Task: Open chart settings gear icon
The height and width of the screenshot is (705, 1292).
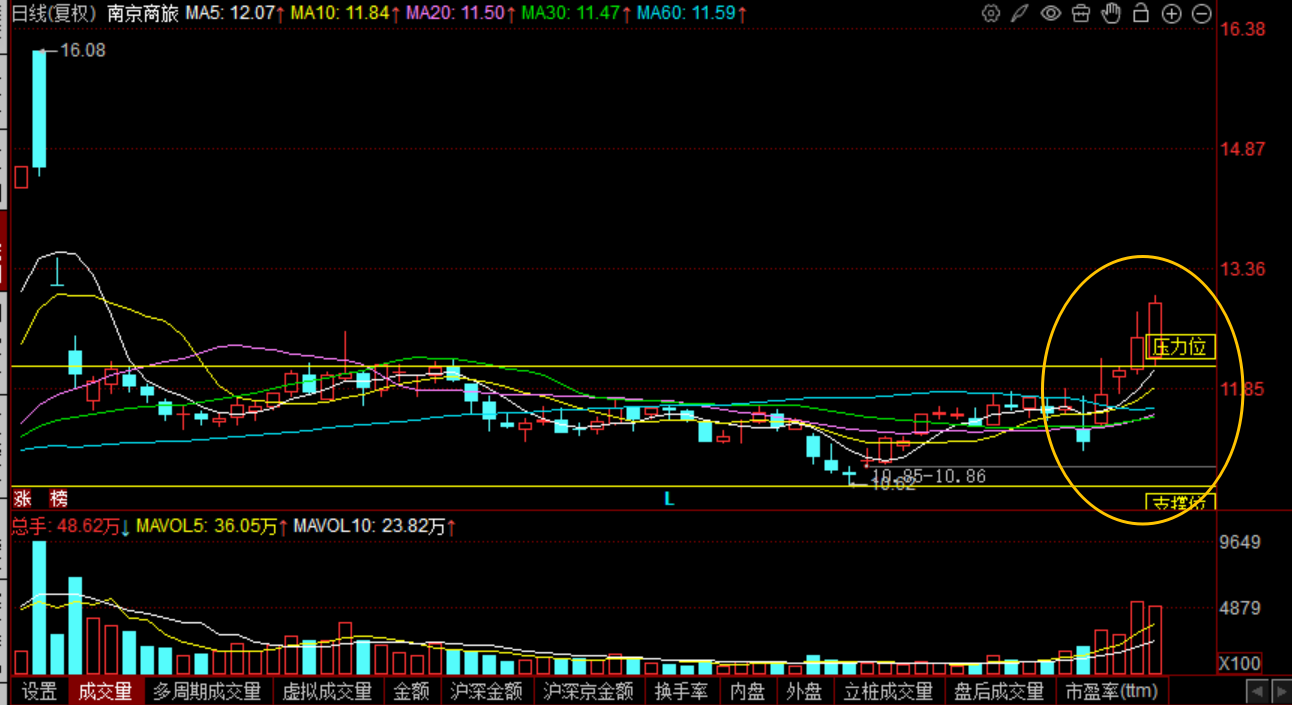Action: 991,13
